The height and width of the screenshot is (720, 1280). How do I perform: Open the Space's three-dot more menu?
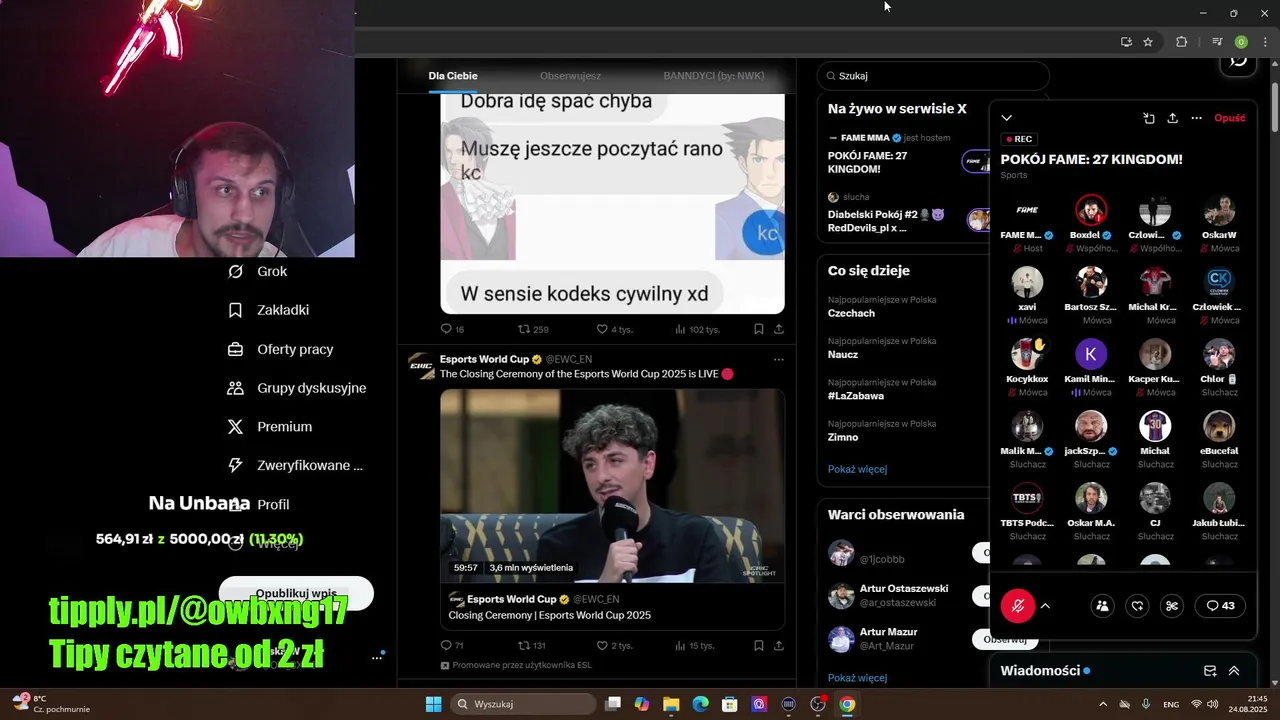pos(1196,118)
